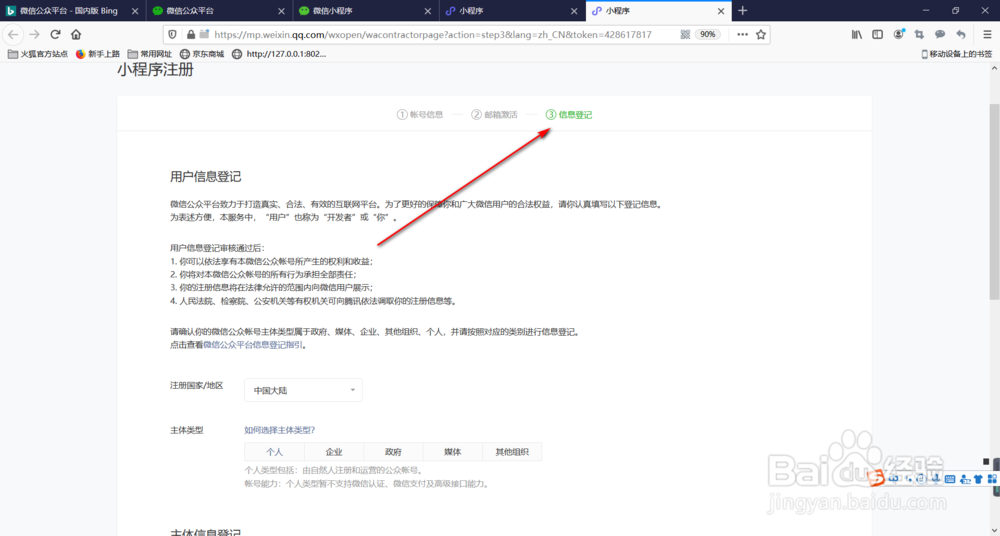
Task: Bookmark this page with the star
Action: pos(761,34)
